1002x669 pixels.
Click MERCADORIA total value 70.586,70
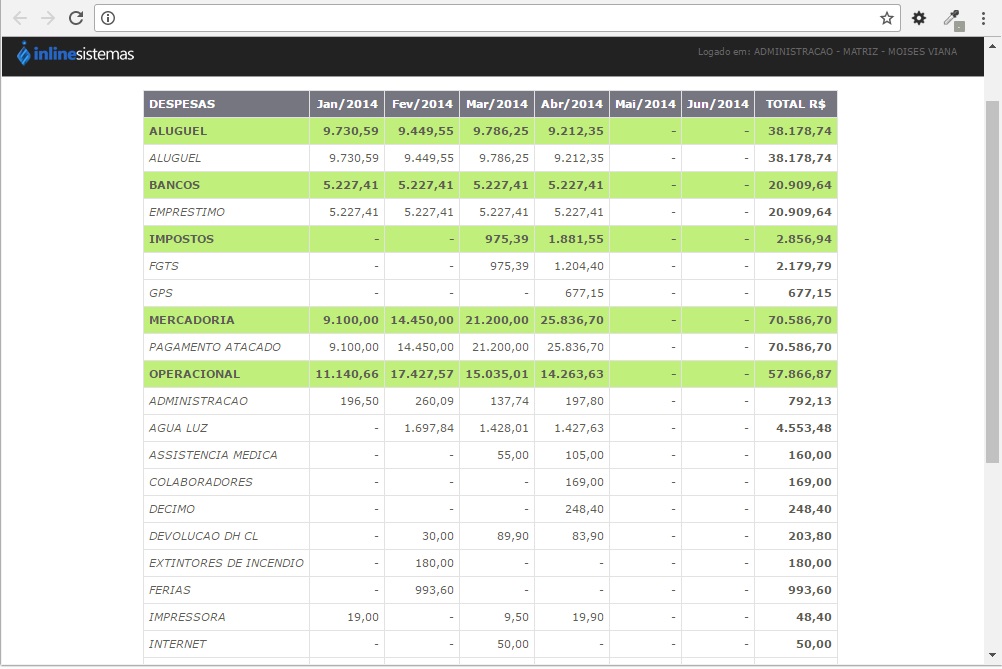coord(799,319)
